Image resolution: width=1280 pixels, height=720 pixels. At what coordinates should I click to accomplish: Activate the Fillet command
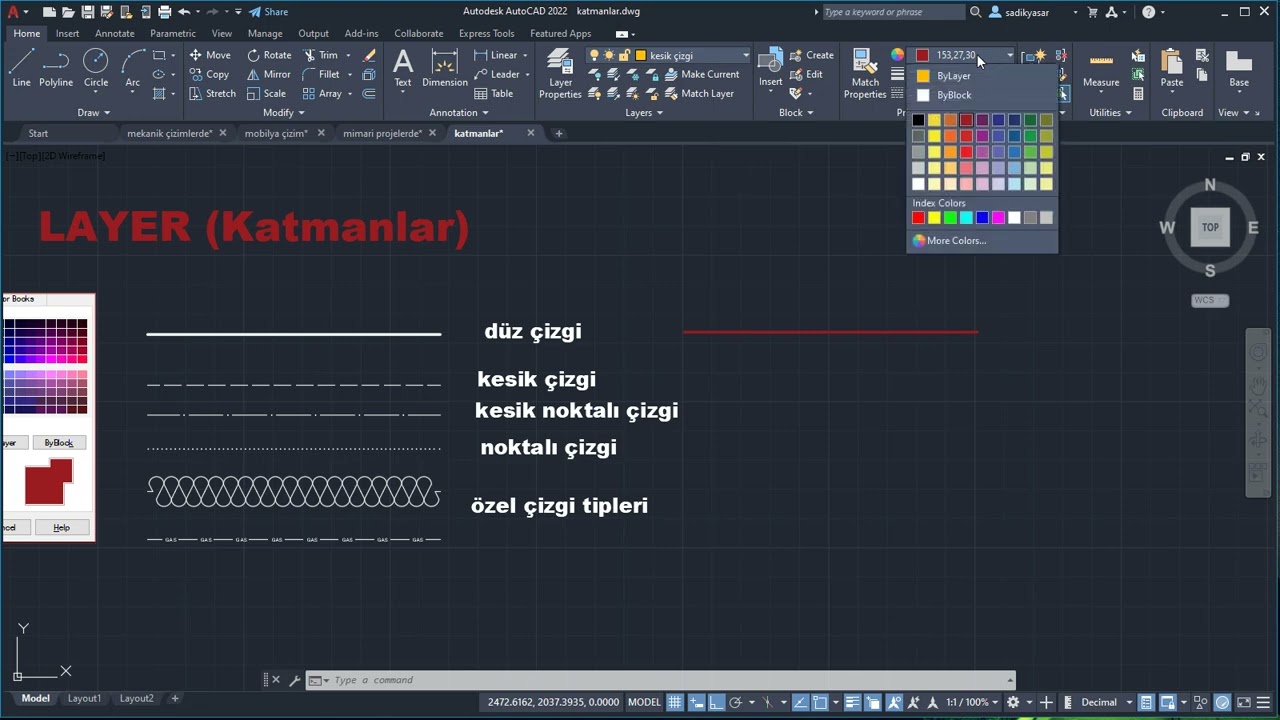click(x=321, y=74)
